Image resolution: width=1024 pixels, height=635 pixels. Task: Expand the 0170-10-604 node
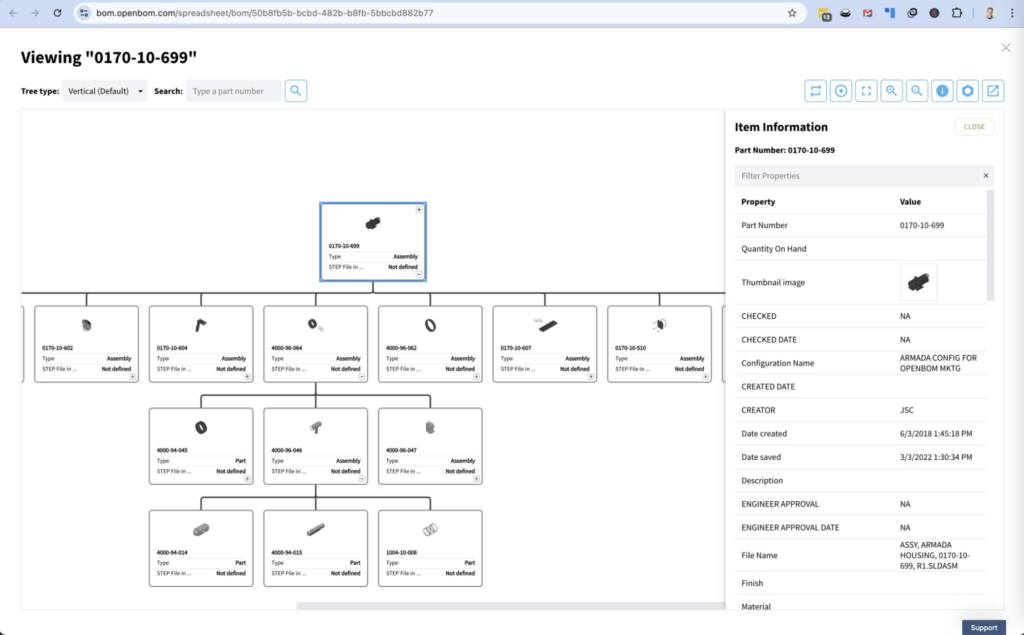248,377
